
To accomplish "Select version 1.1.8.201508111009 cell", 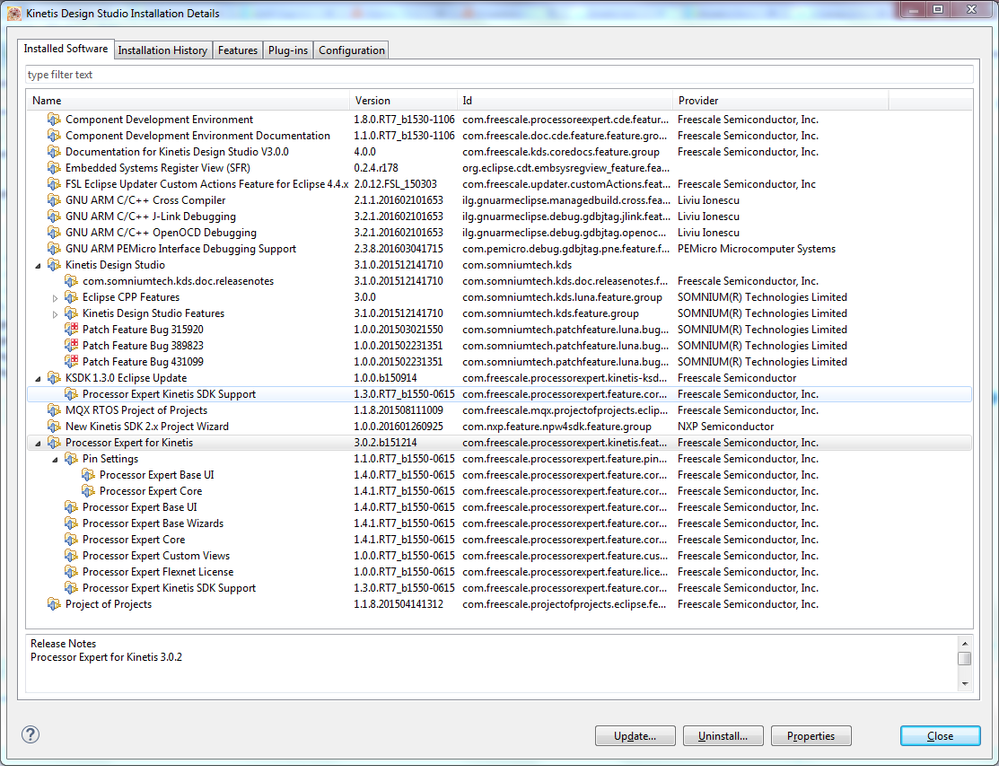I will pyautogui.click(x=397, y=410).
